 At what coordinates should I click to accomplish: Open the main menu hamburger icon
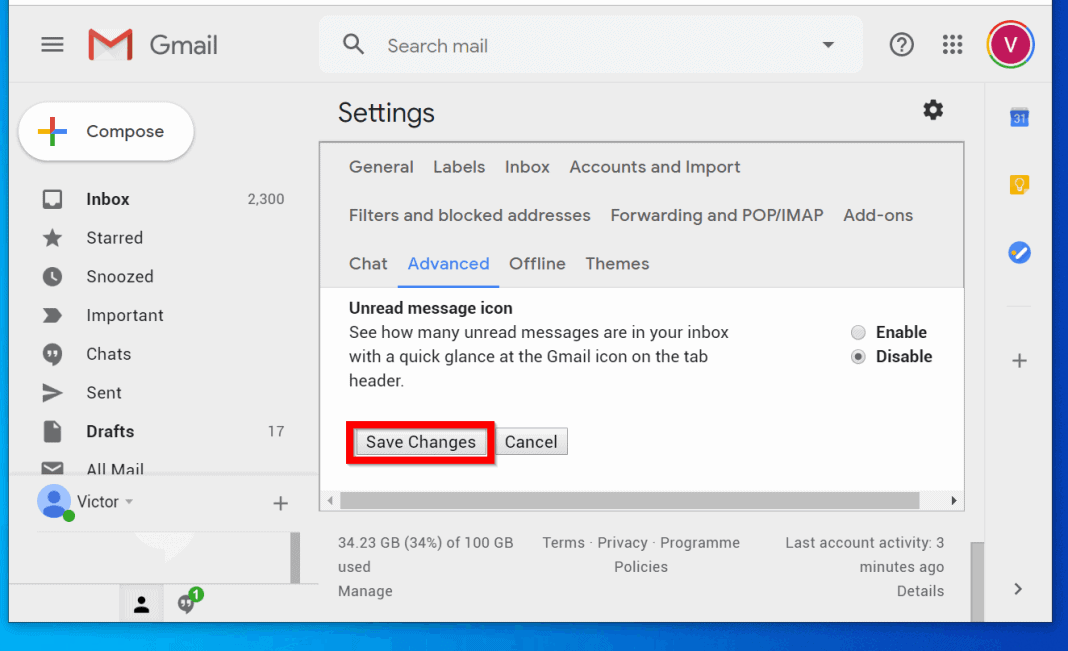52,45
